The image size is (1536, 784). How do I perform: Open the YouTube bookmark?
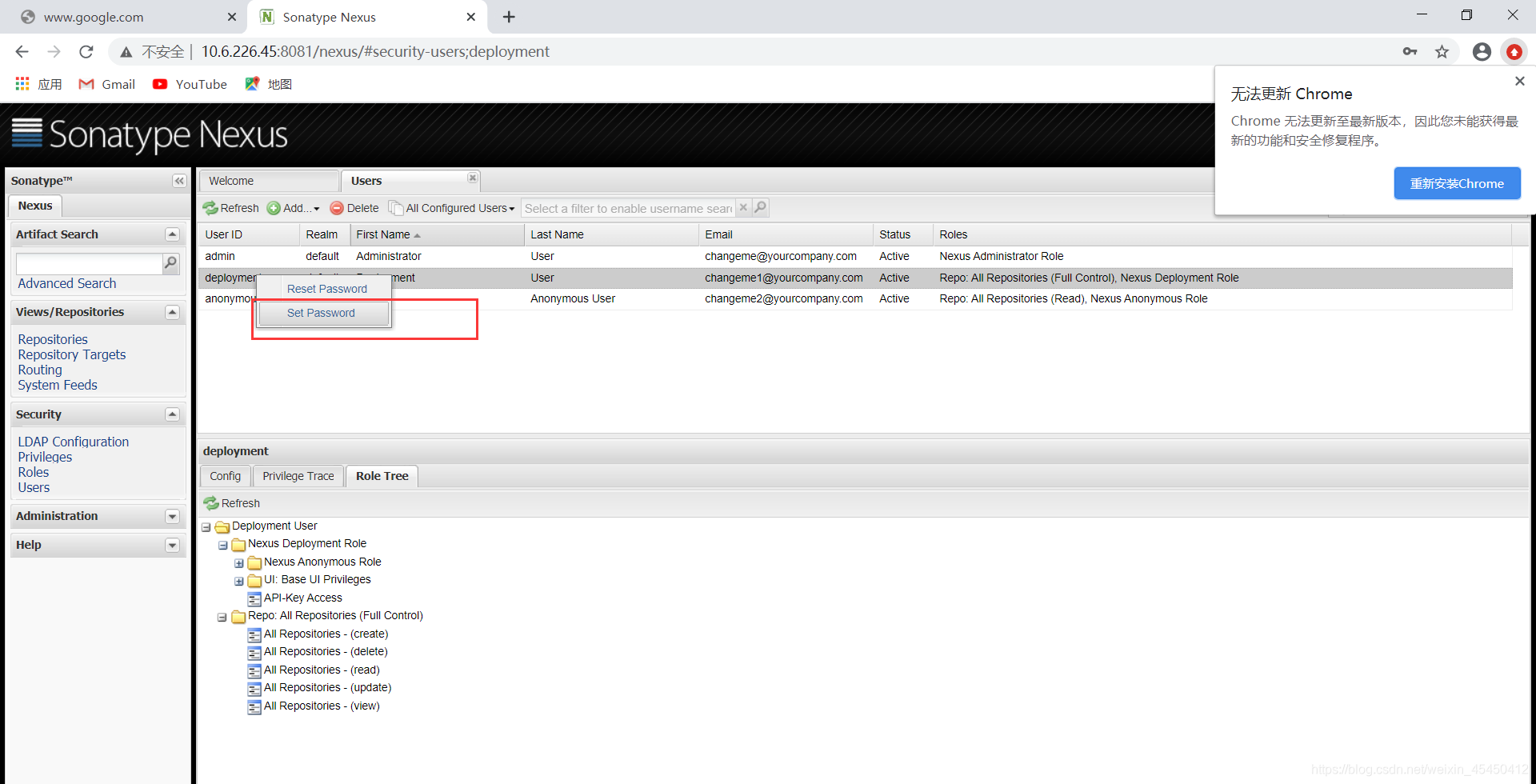[x=190, y=84]
